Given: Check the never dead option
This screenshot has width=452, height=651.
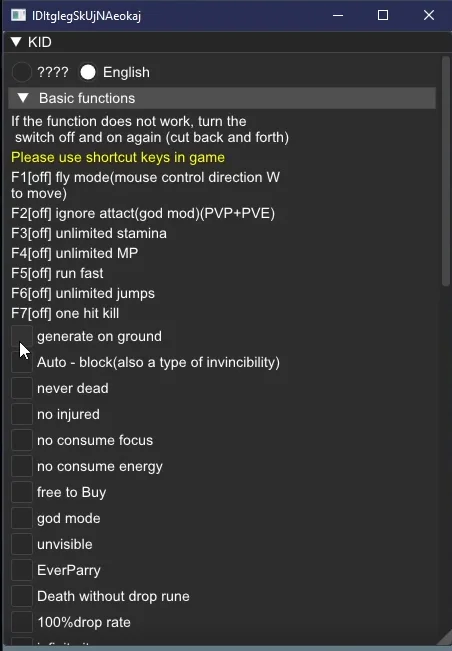Looking at the screenshot, I should tap(22, 388).
